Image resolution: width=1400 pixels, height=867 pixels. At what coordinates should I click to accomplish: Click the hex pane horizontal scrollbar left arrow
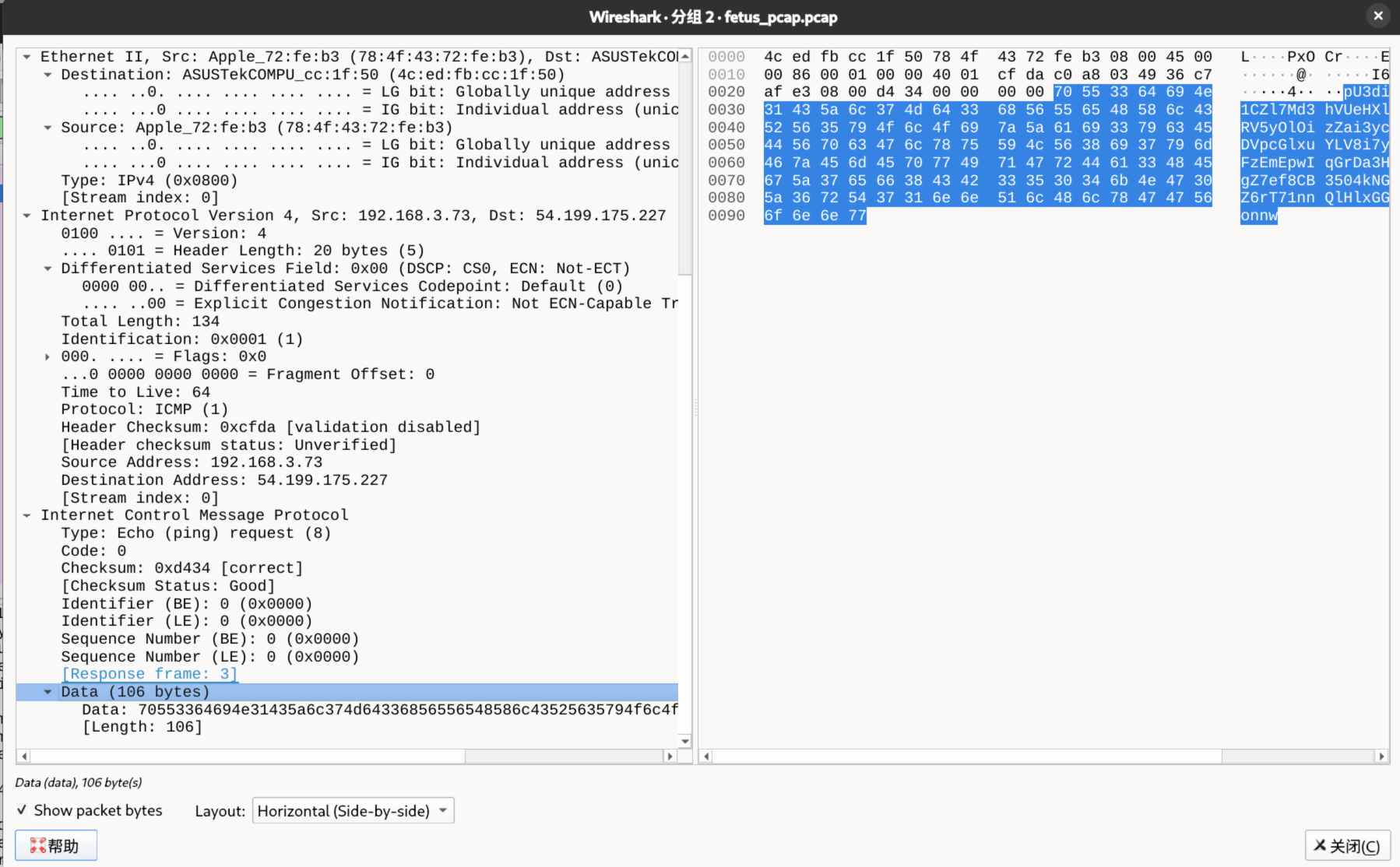coord(707,756)
